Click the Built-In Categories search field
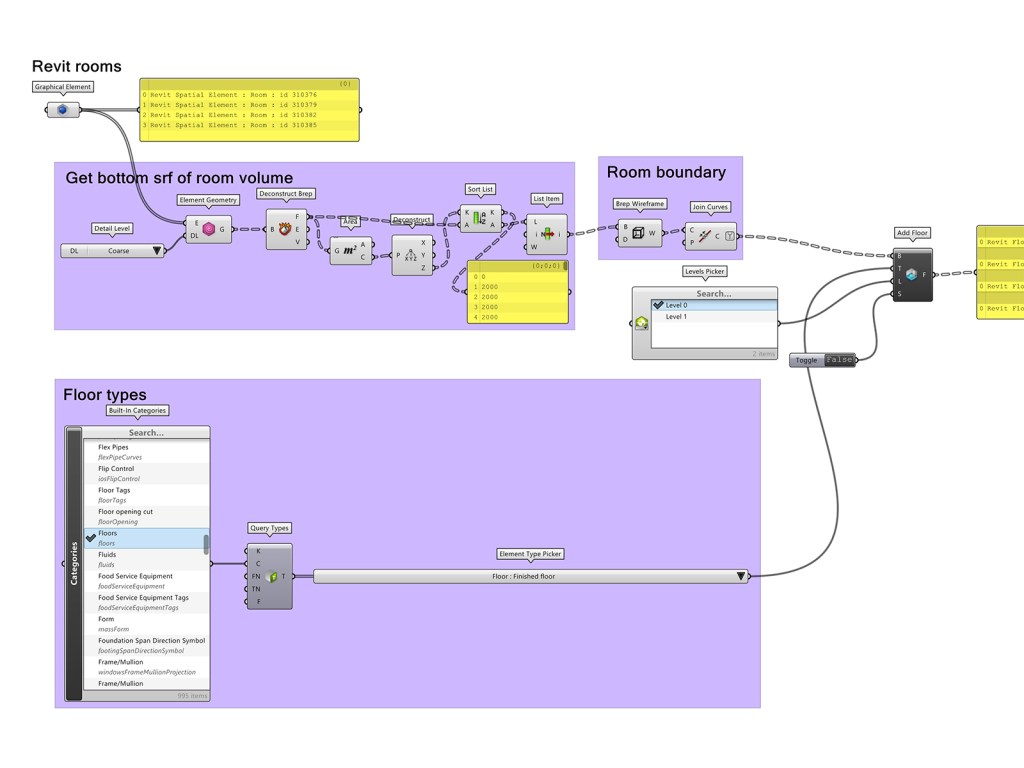The image size is (1024, 768). pyautogui.click(x=146, y=433)
